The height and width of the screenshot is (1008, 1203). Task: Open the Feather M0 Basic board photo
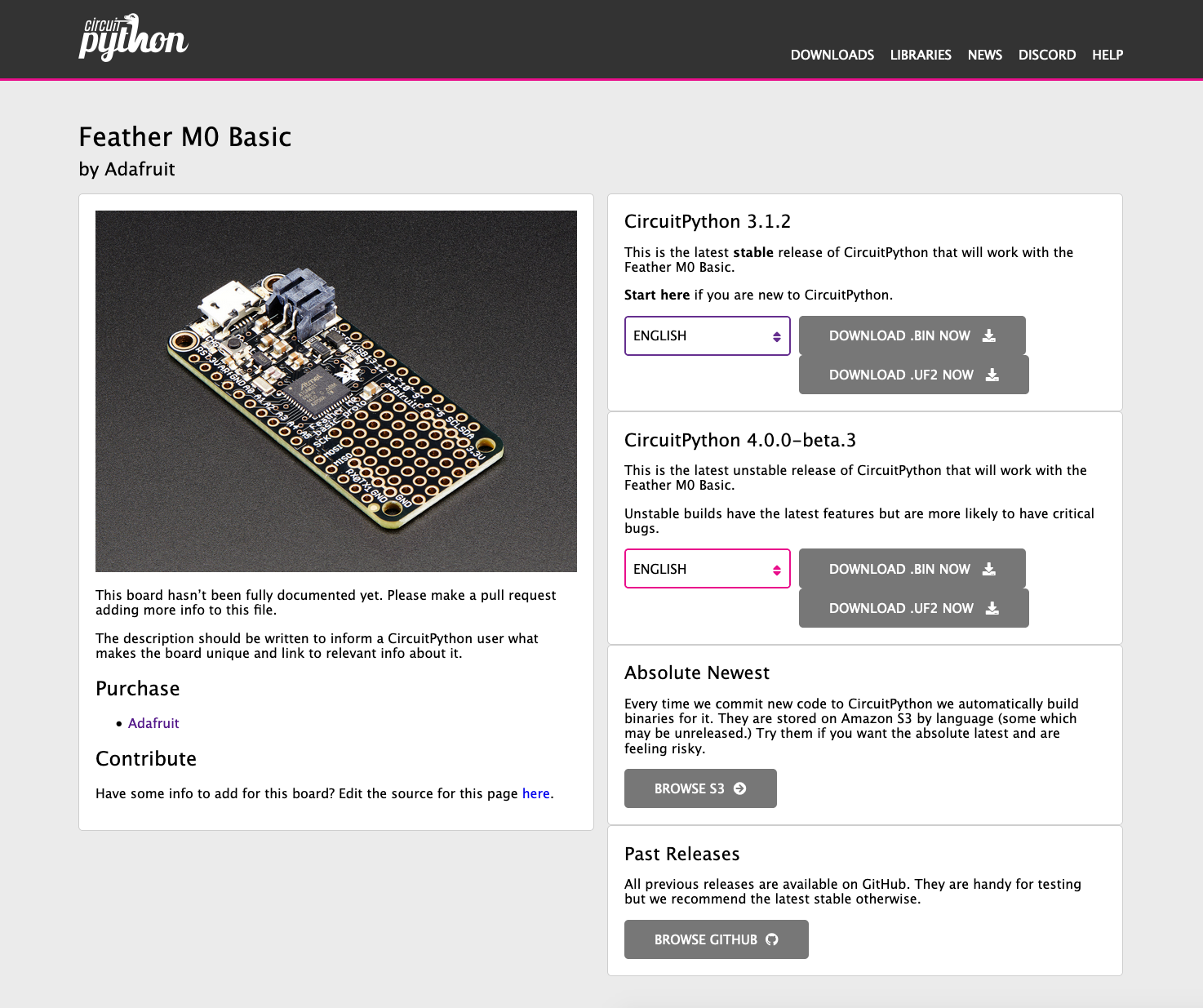click(336, 391)
